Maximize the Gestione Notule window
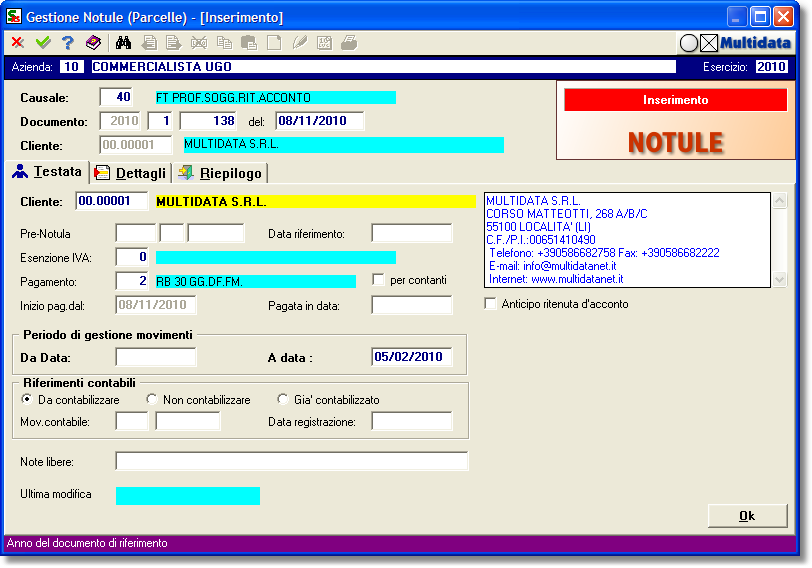Image resolution: width=812 pixels, height=568 pixels. (x=760, y=17)
